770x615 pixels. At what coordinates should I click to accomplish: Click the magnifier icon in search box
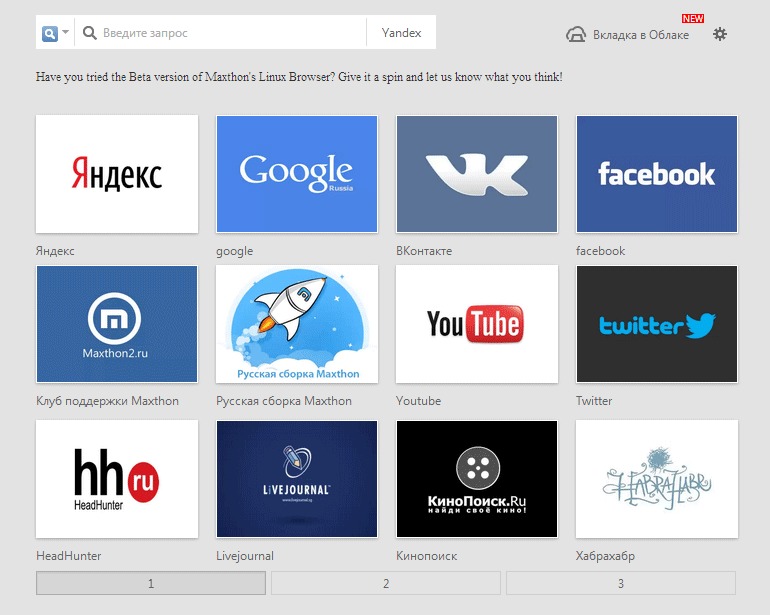[89, 33]
